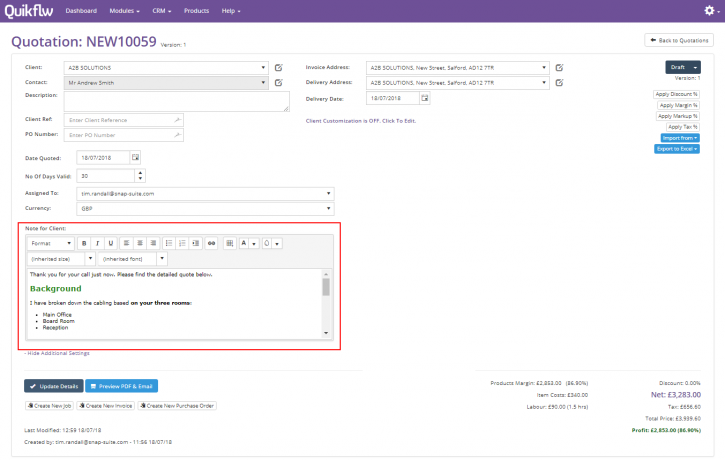This screenshot has width=725, height=460.
Task: Open the CRM menu
Action: [x=162, y=11]
